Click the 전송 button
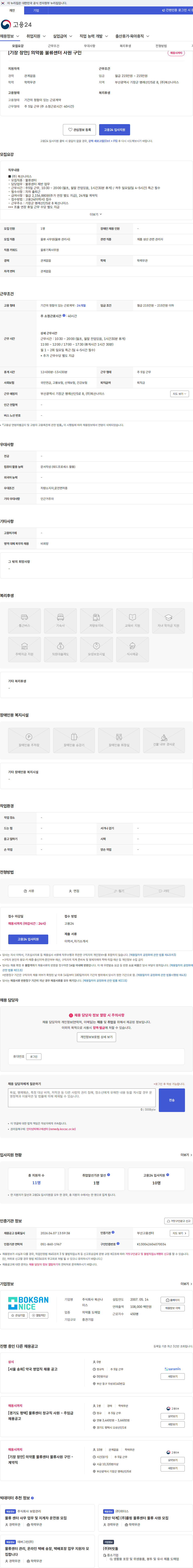The width and height of the screenshot is (193, 1568). point(172,1100)
